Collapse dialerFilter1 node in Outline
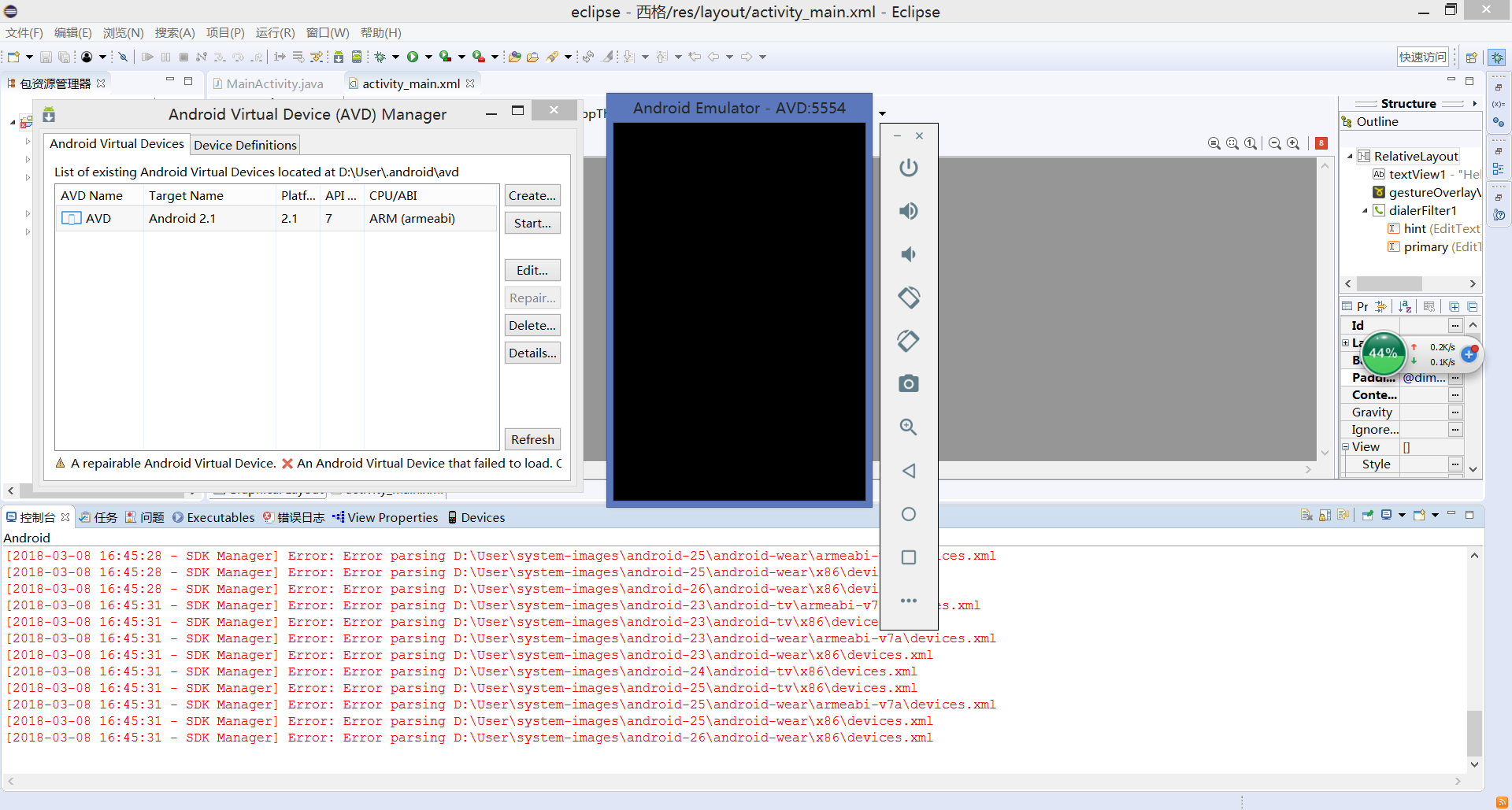1512x810 pixels. coord(1365,210)
